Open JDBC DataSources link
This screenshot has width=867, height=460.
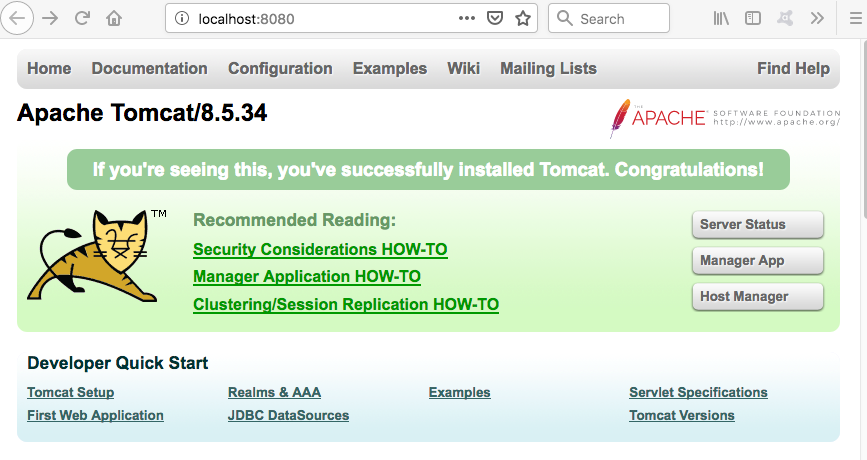[288, 416]
